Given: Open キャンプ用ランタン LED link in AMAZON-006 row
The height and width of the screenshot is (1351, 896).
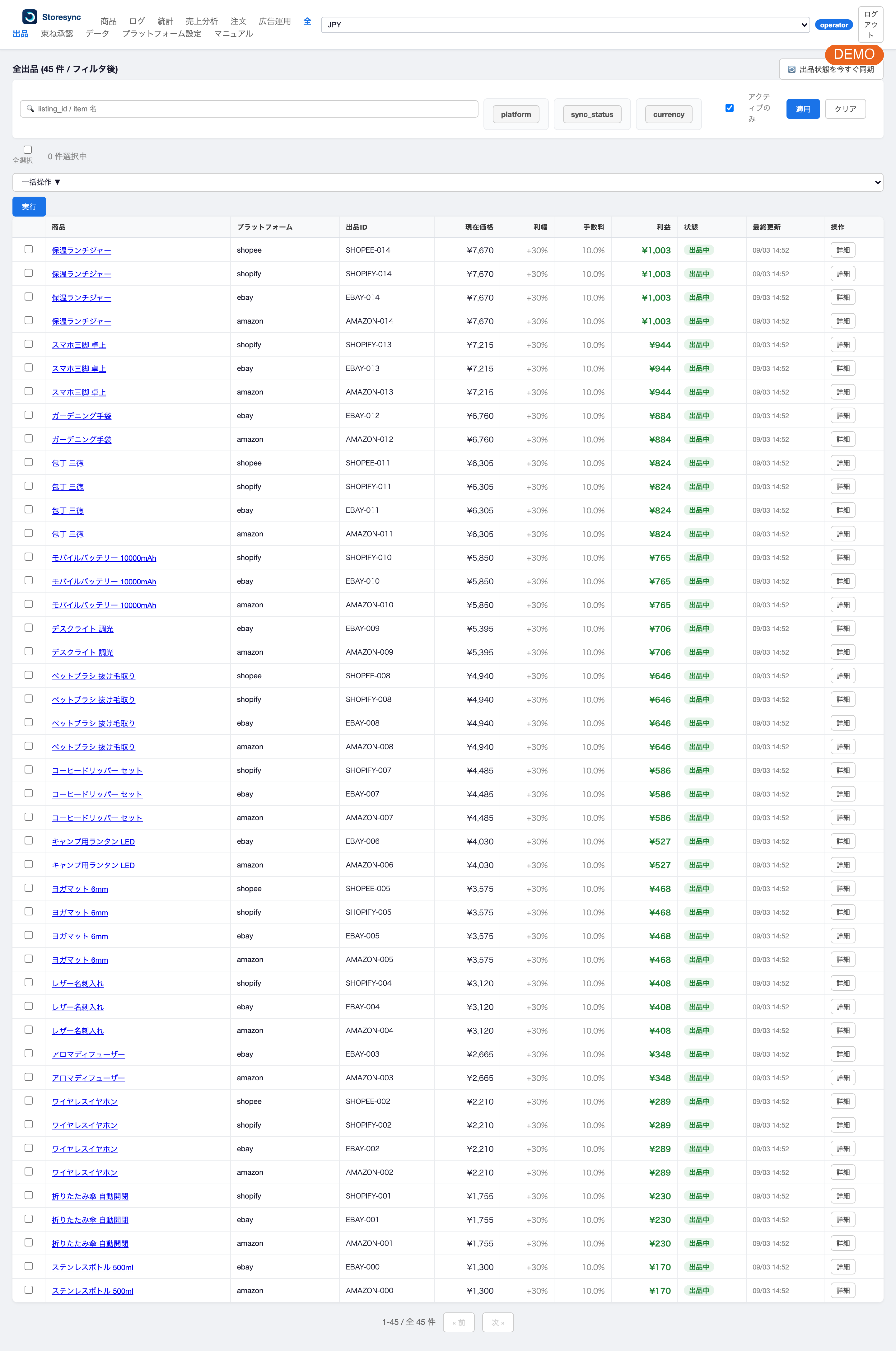Looking at the screenshot, I should click(x=93, y=865).
